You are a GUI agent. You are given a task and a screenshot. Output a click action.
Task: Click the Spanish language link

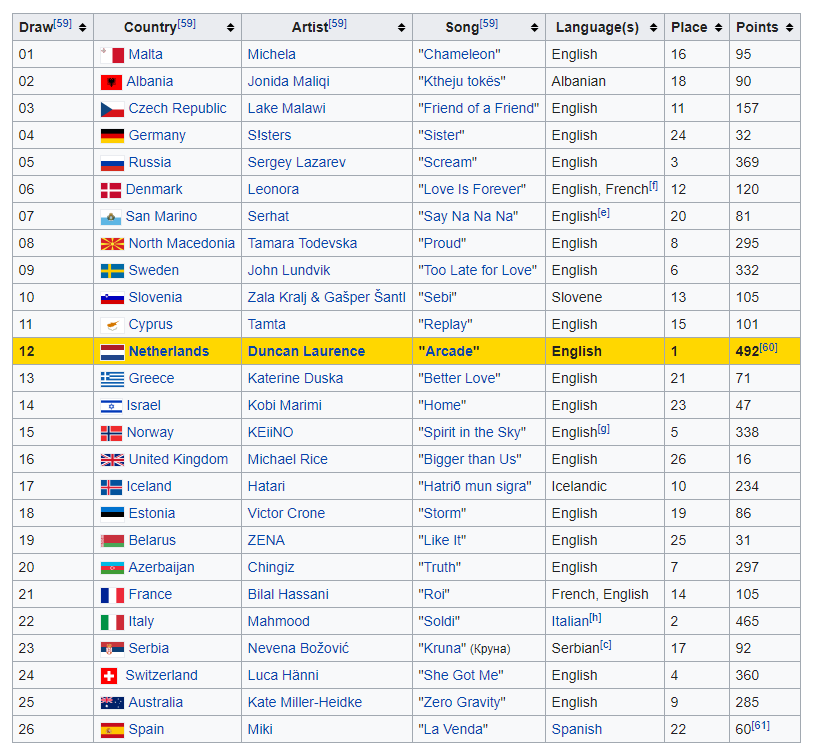click(x=576, y=729)
